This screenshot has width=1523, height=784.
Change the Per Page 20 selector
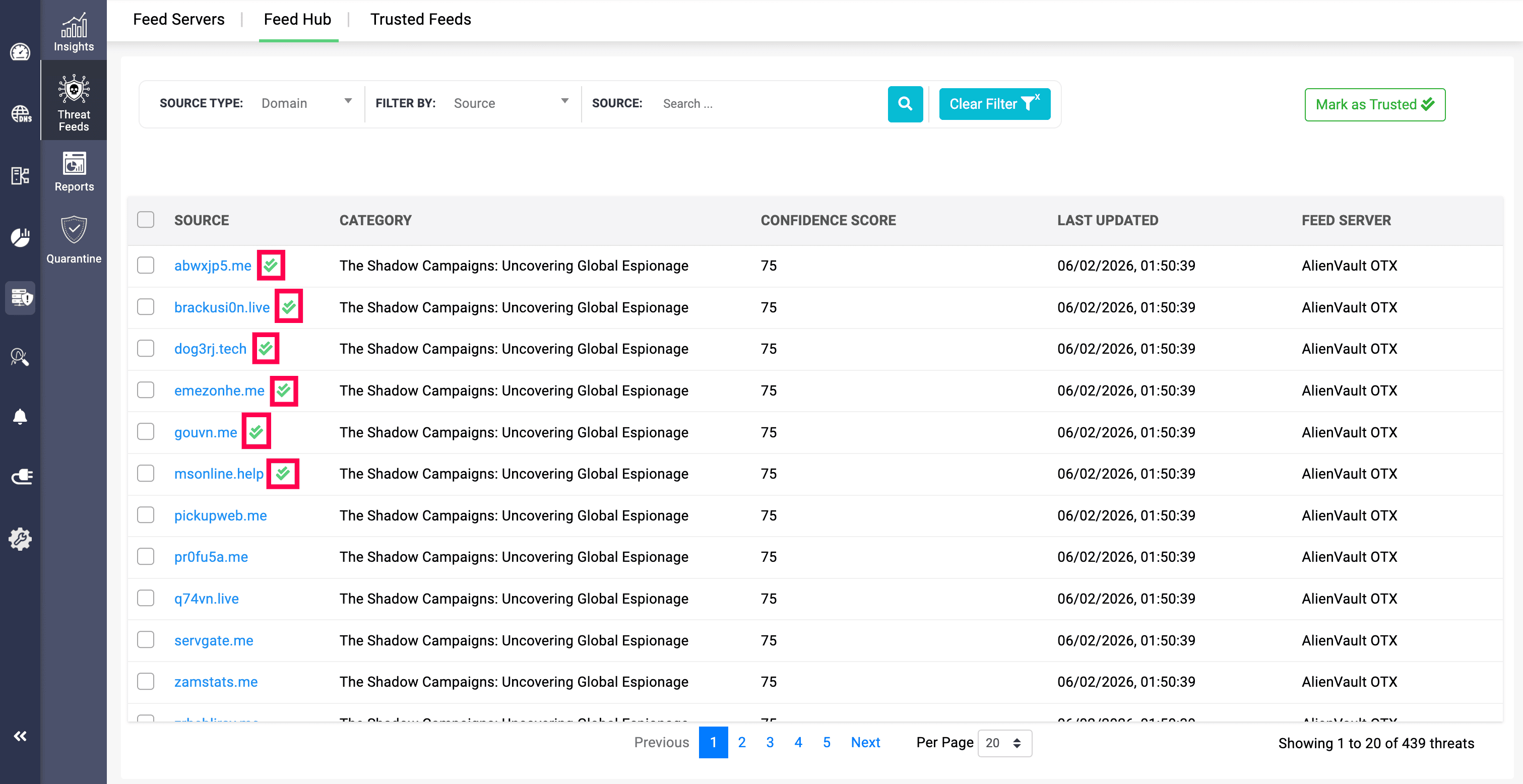tap(1004, 743)
